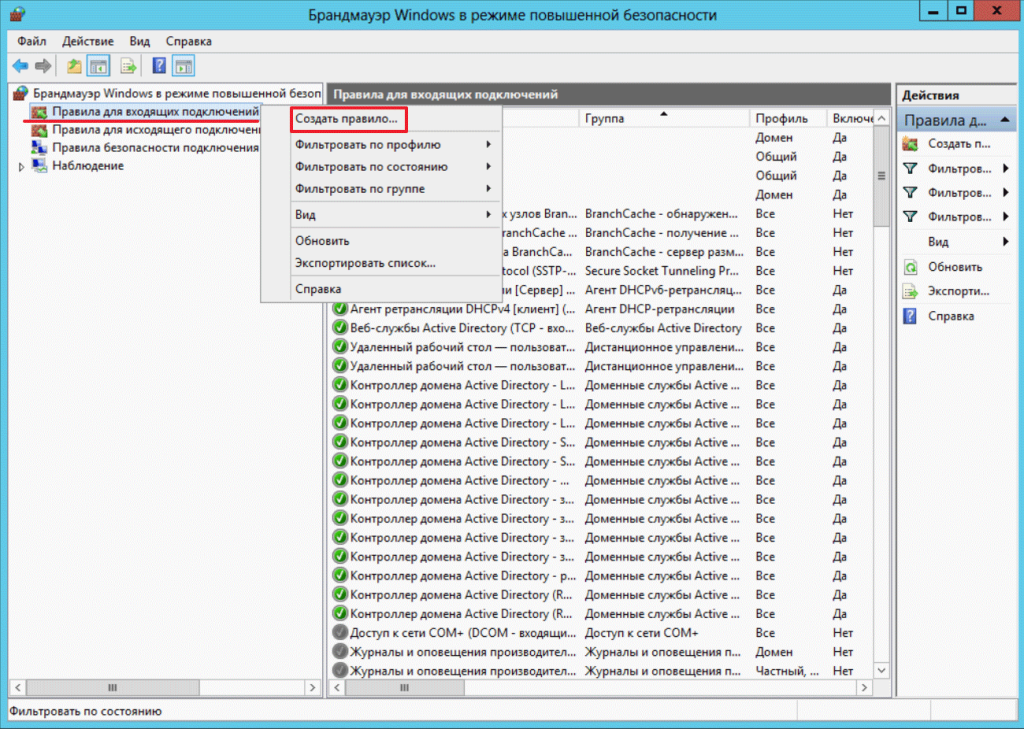Open the Вид submenu in context menu

click(380, 214)
